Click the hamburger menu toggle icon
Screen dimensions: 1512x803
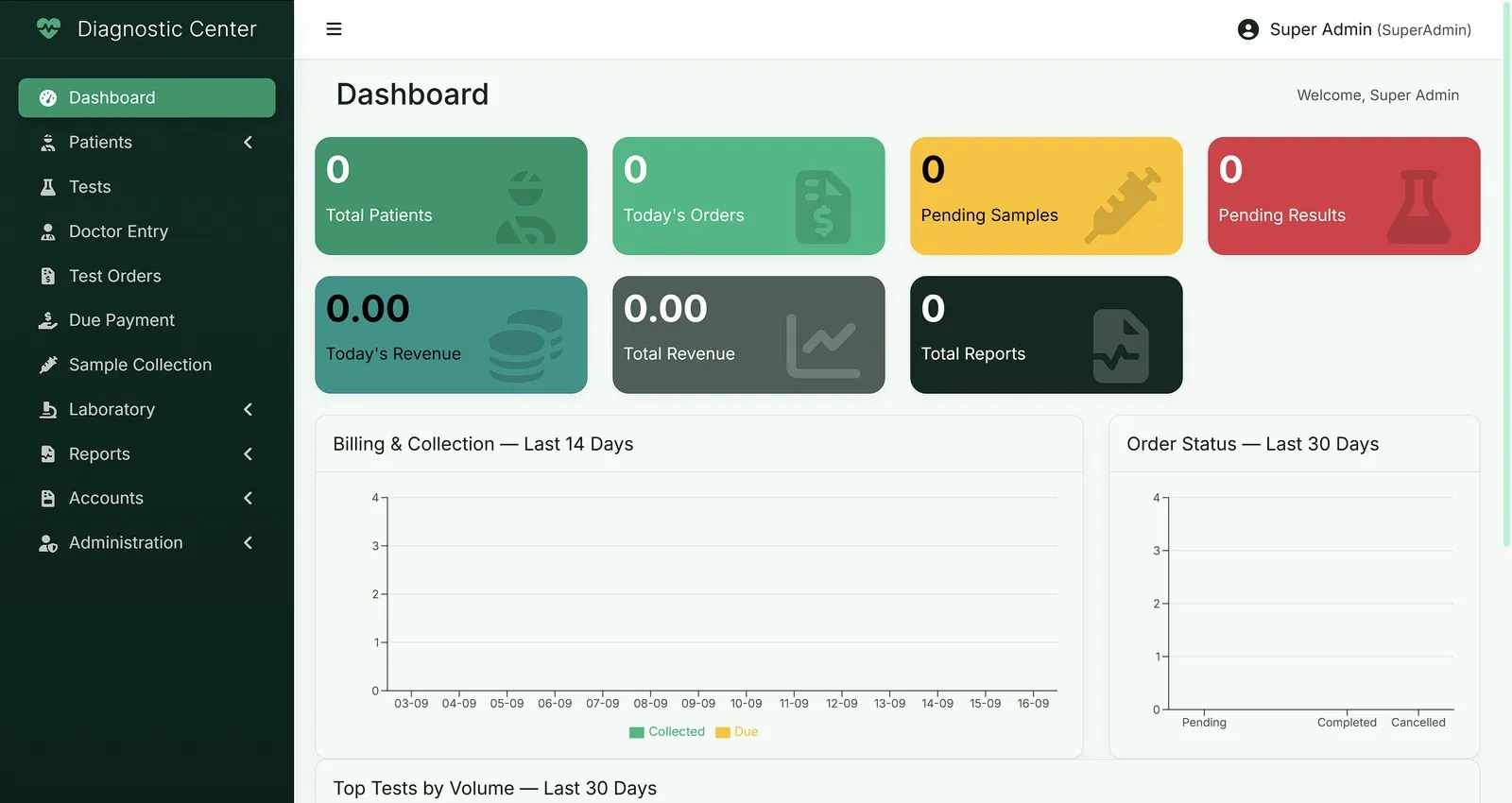pos(334,29)
